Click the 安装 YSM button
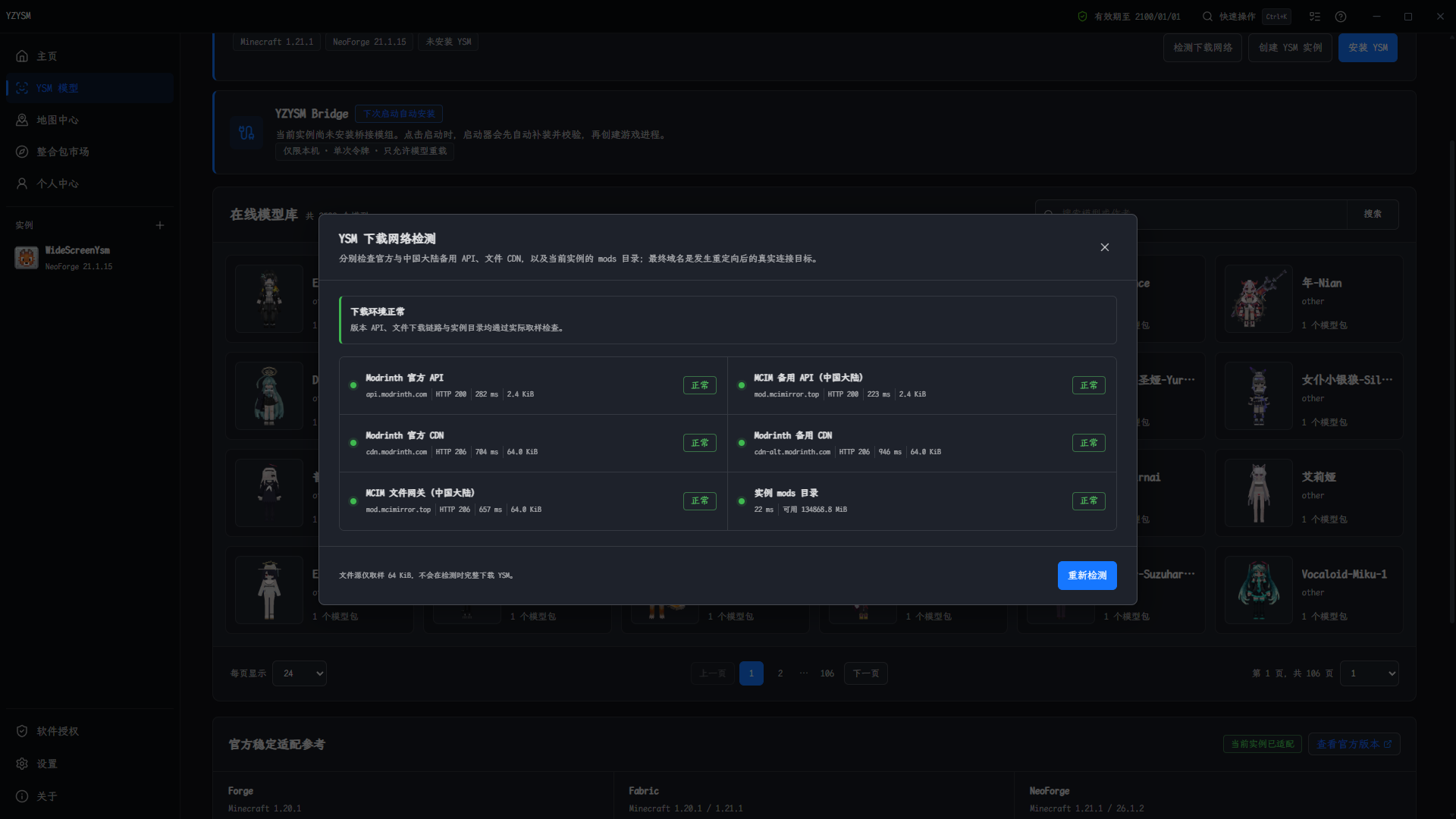 1368,48
